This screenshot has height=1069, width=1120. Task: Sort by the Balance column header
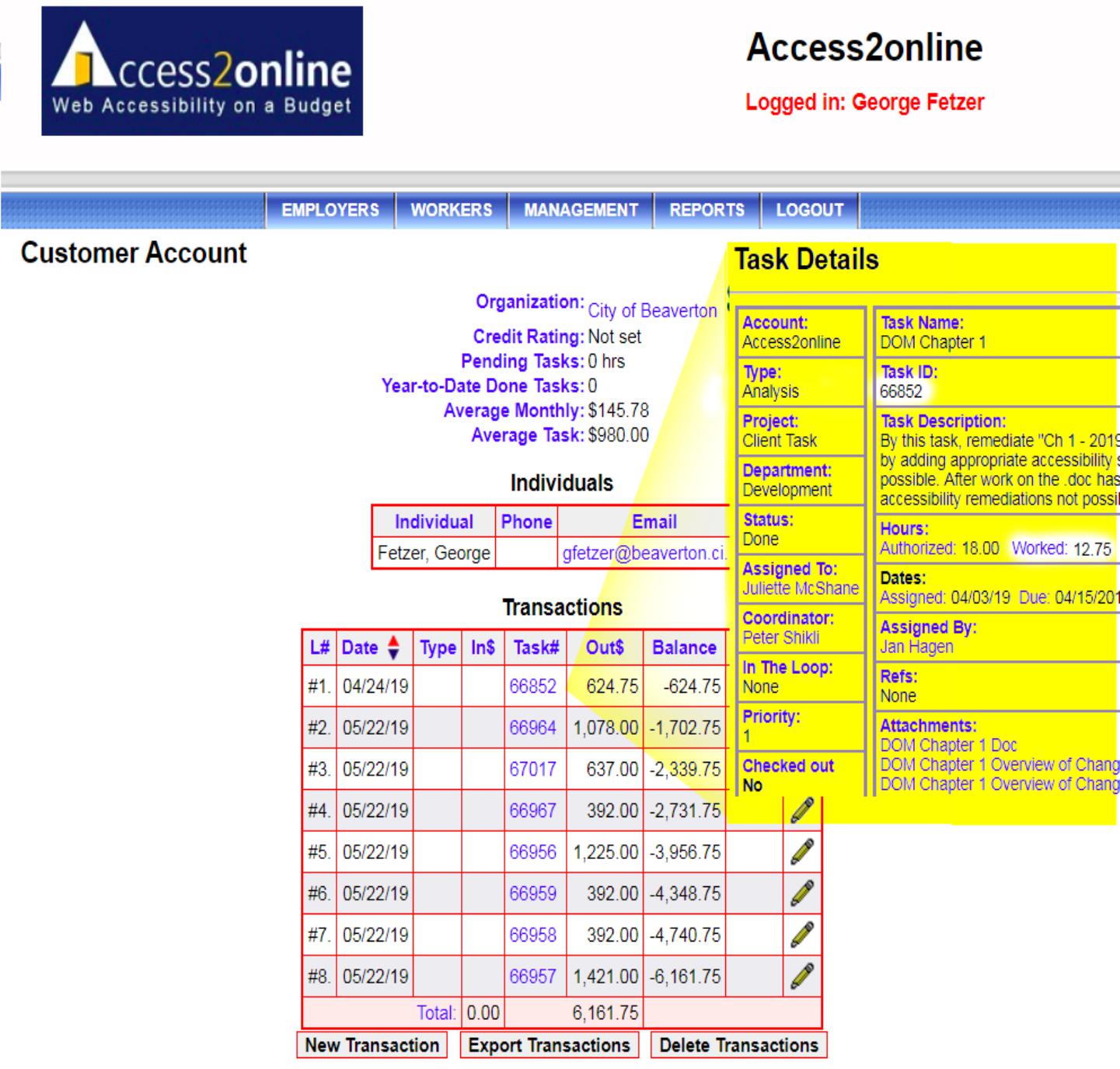coord(684,648)
